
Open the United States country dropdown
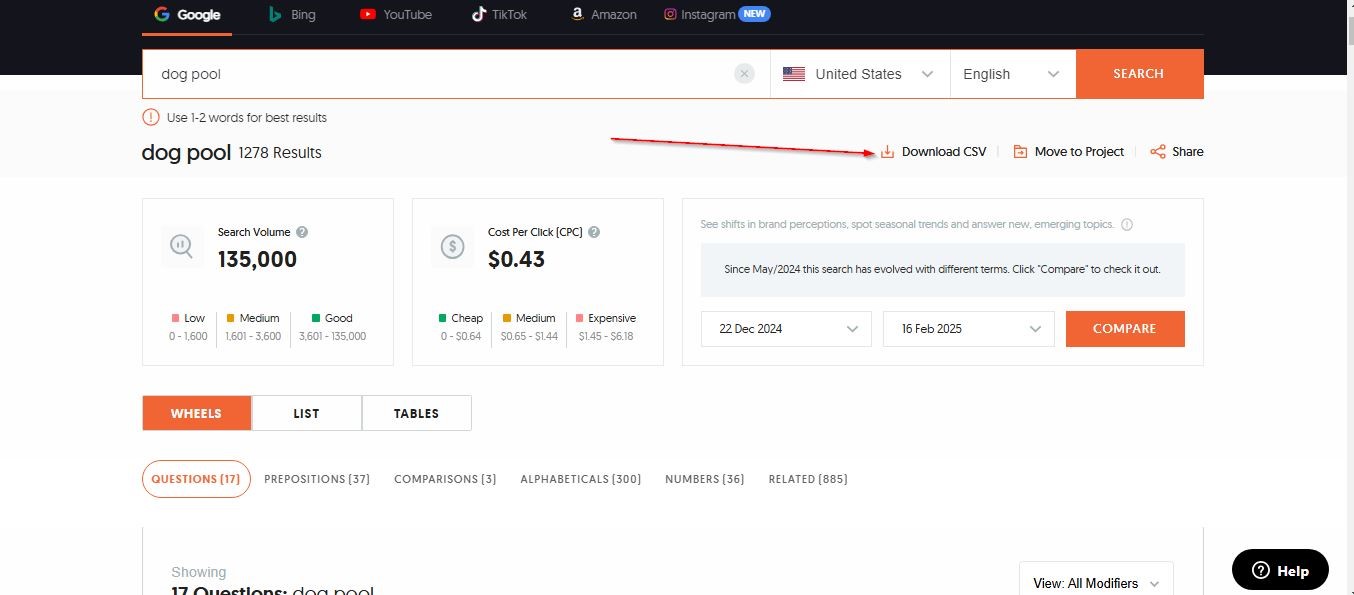[x=859, y=74]
